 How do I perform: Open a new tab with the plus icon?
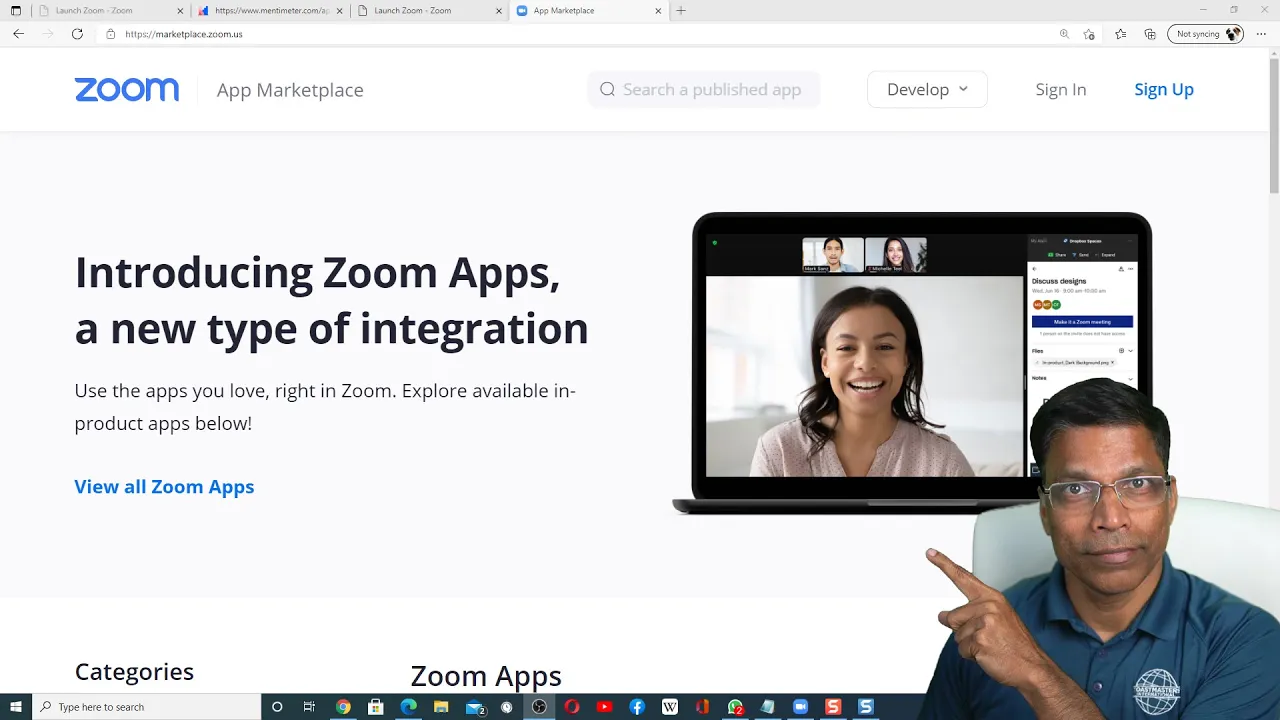point(681,10)
